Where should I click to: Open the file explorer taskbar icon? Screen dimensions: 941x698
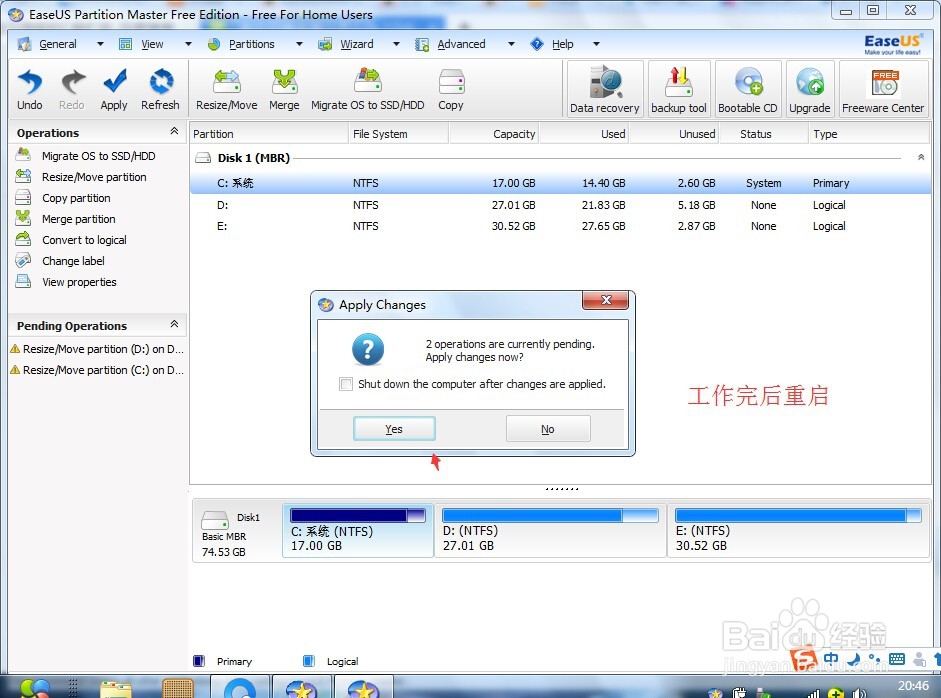pyautogui.click(x=116, y=689)
